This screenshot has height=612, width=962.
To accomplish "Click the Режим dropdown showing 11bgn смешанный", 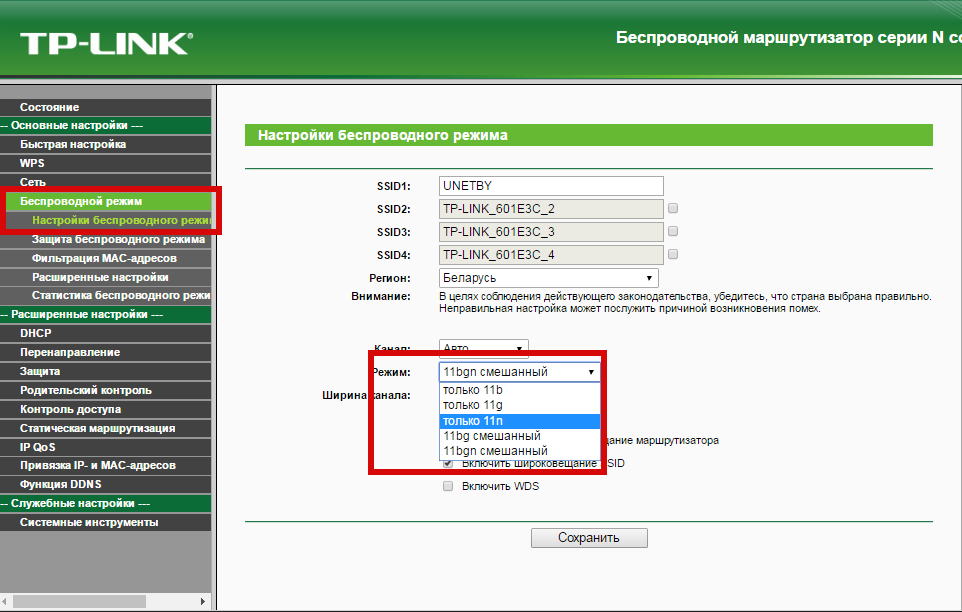I will click(520, 372).
